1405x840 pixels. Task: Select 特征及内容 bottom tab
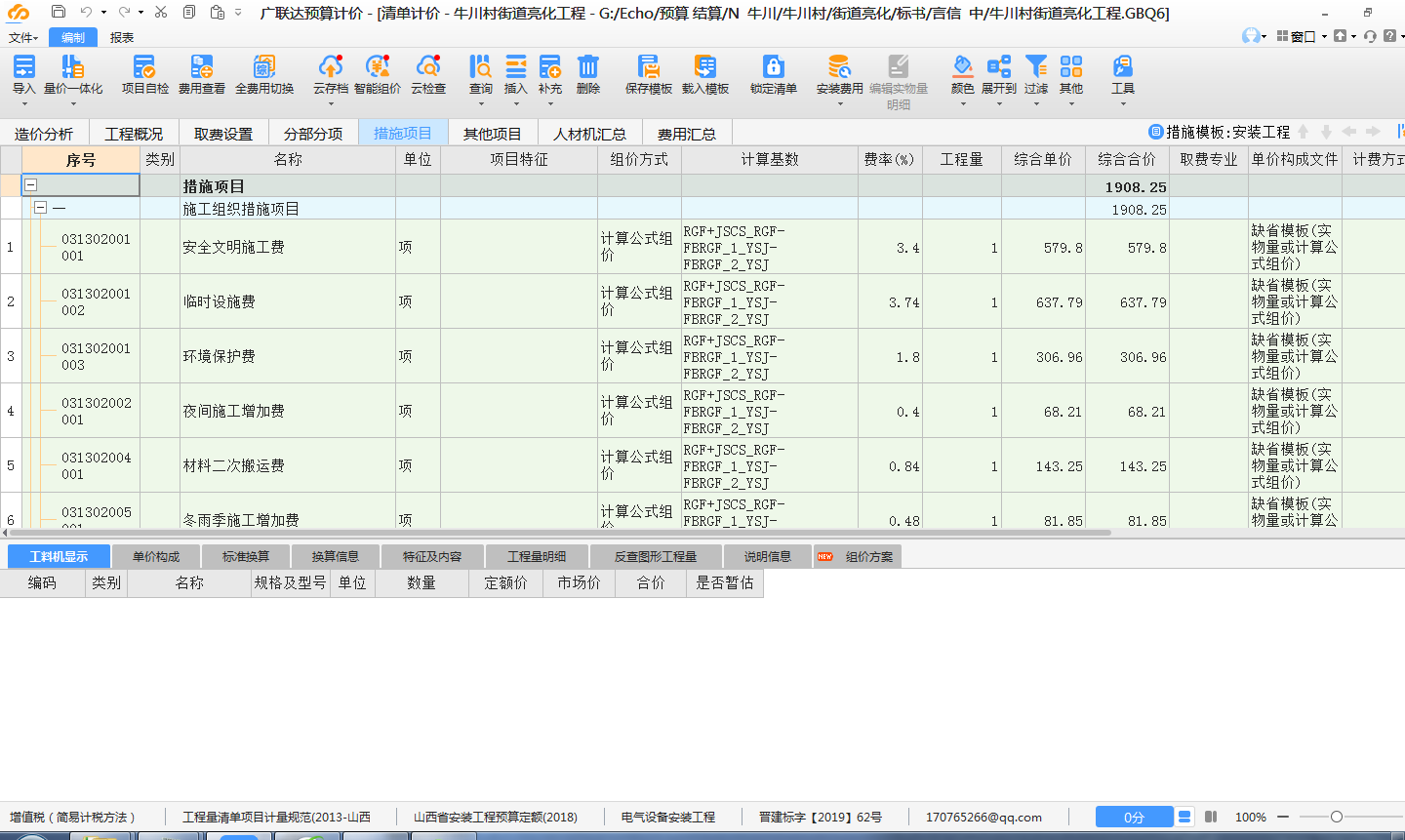(x=432, y=556)
